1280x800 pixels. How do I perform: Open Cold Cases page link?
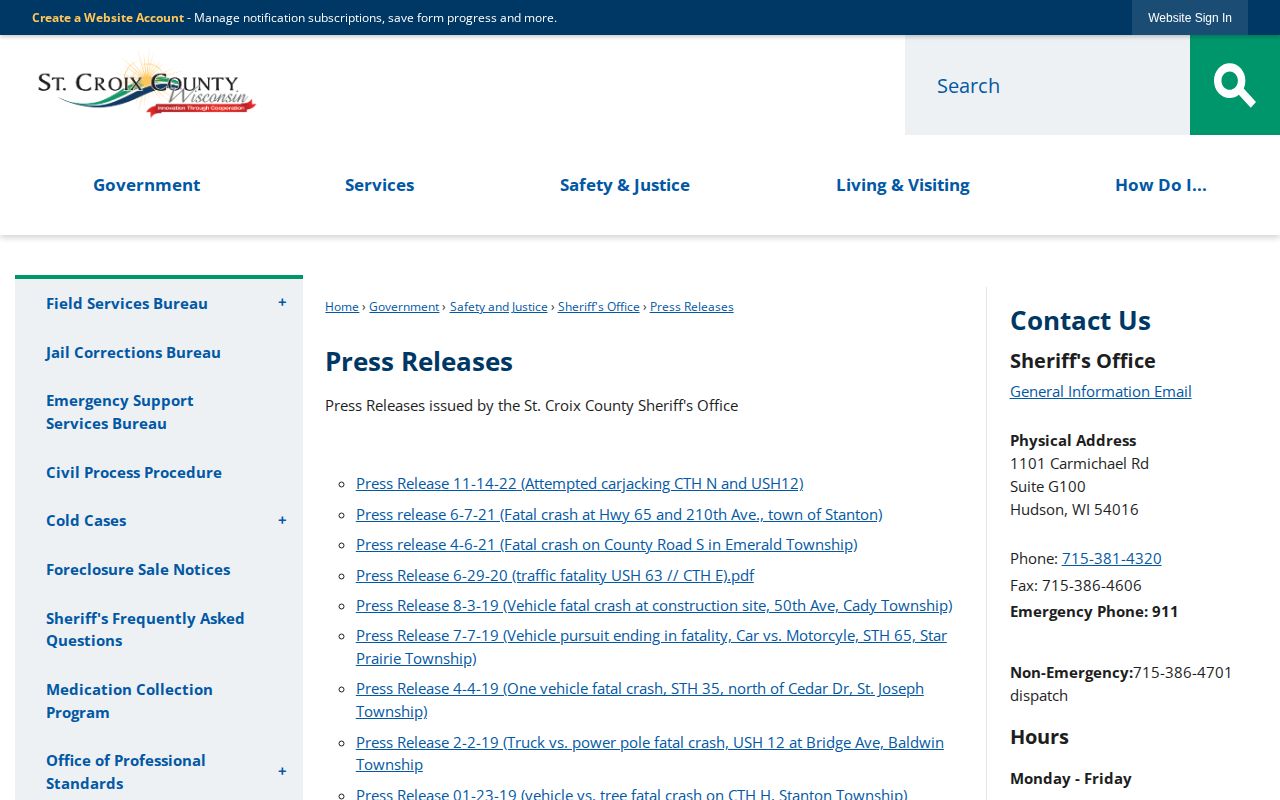[86, 520]
